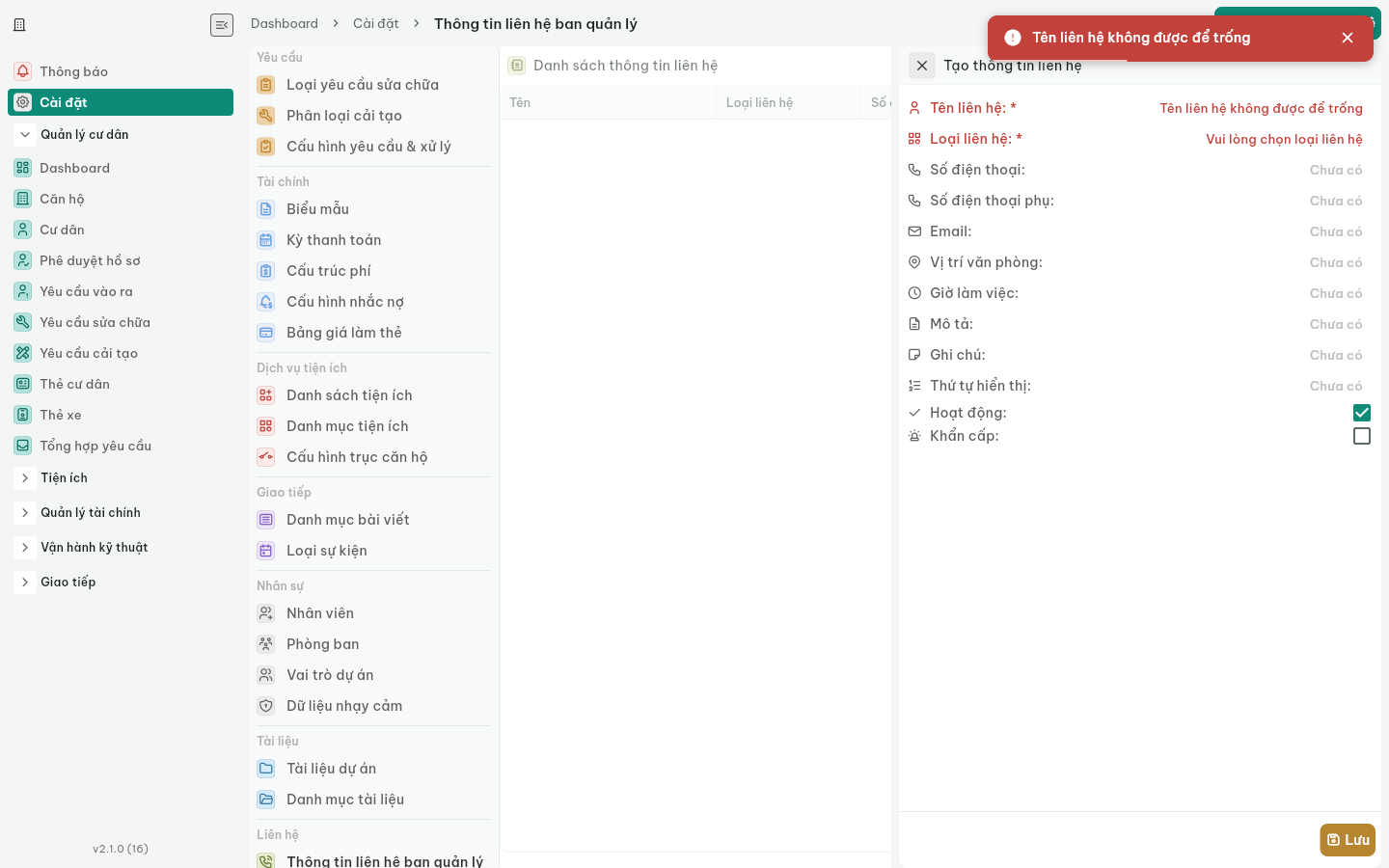Expand the Tiện ích sidebar group

25,478
